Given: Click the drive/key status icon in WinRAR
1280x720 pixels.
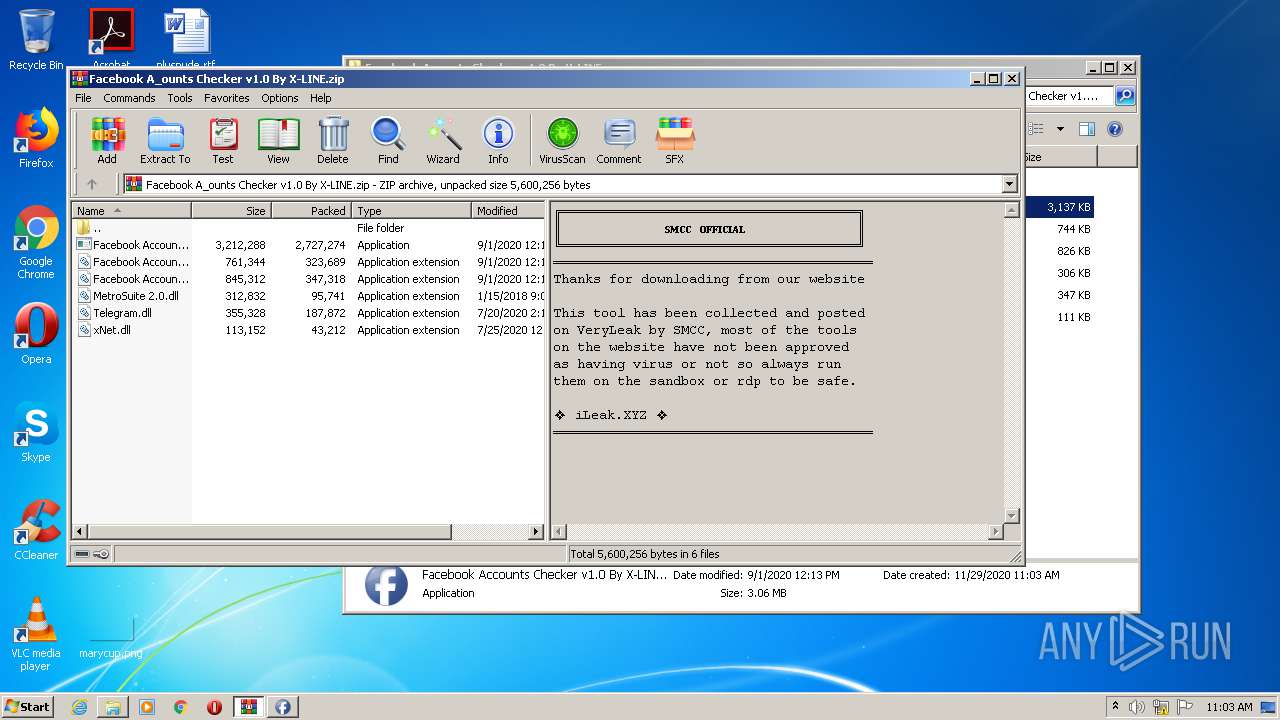Looking at the screenshot, I should (90, 553).
